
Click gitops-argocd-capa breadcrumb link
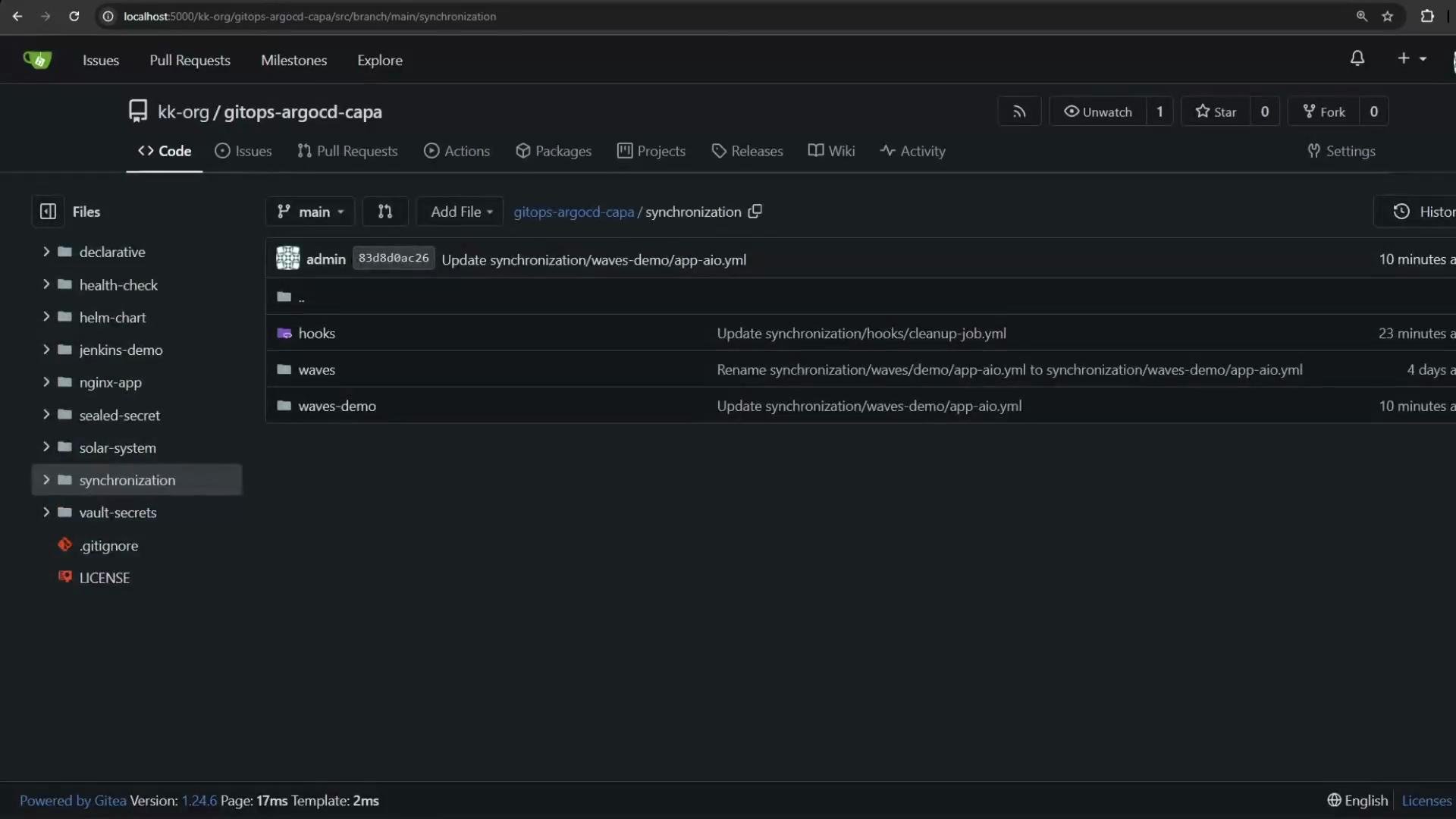(574, 212)
